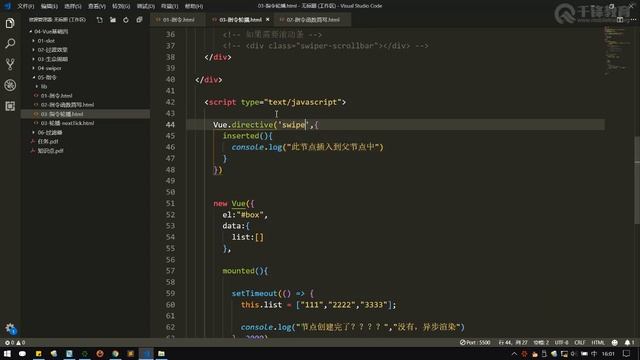Open 任务.pdf in the file tree
Image resolution: width=640 pixels, height=360 pixels.
[47, 142]
